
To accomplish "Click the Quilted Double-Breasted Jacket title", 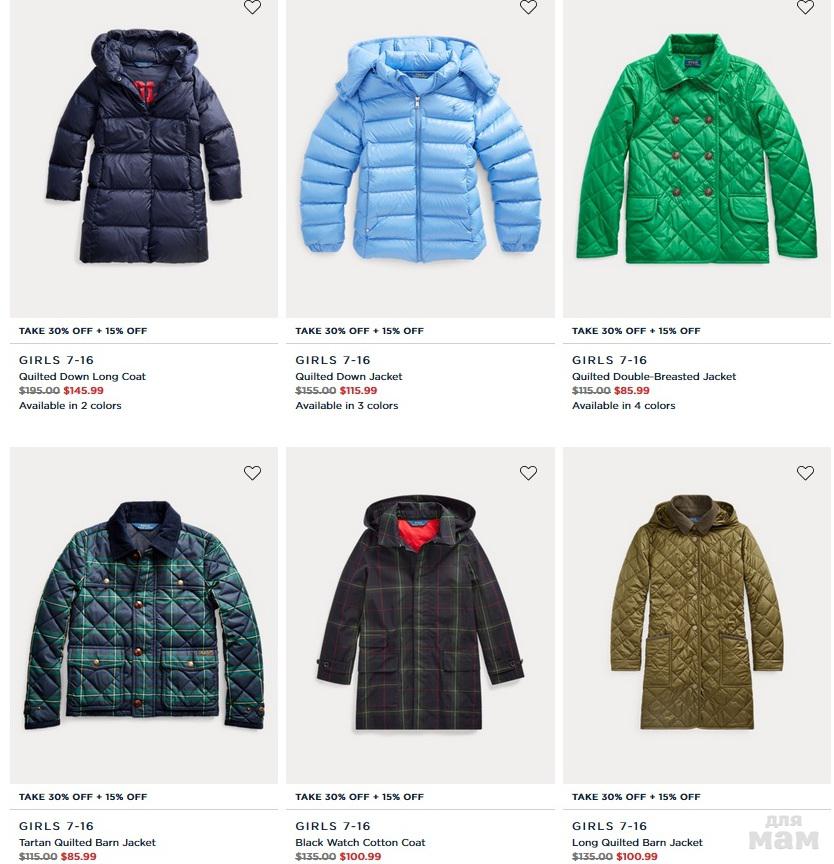I will coord(654,376).
